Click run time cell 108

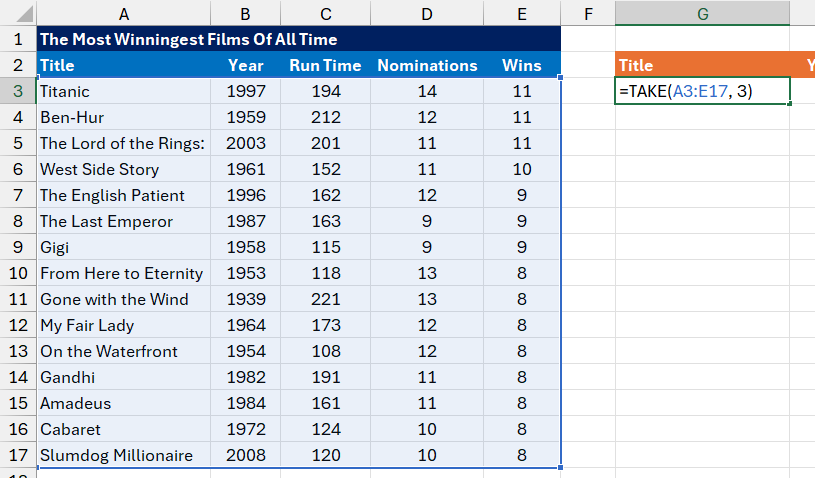326,351
